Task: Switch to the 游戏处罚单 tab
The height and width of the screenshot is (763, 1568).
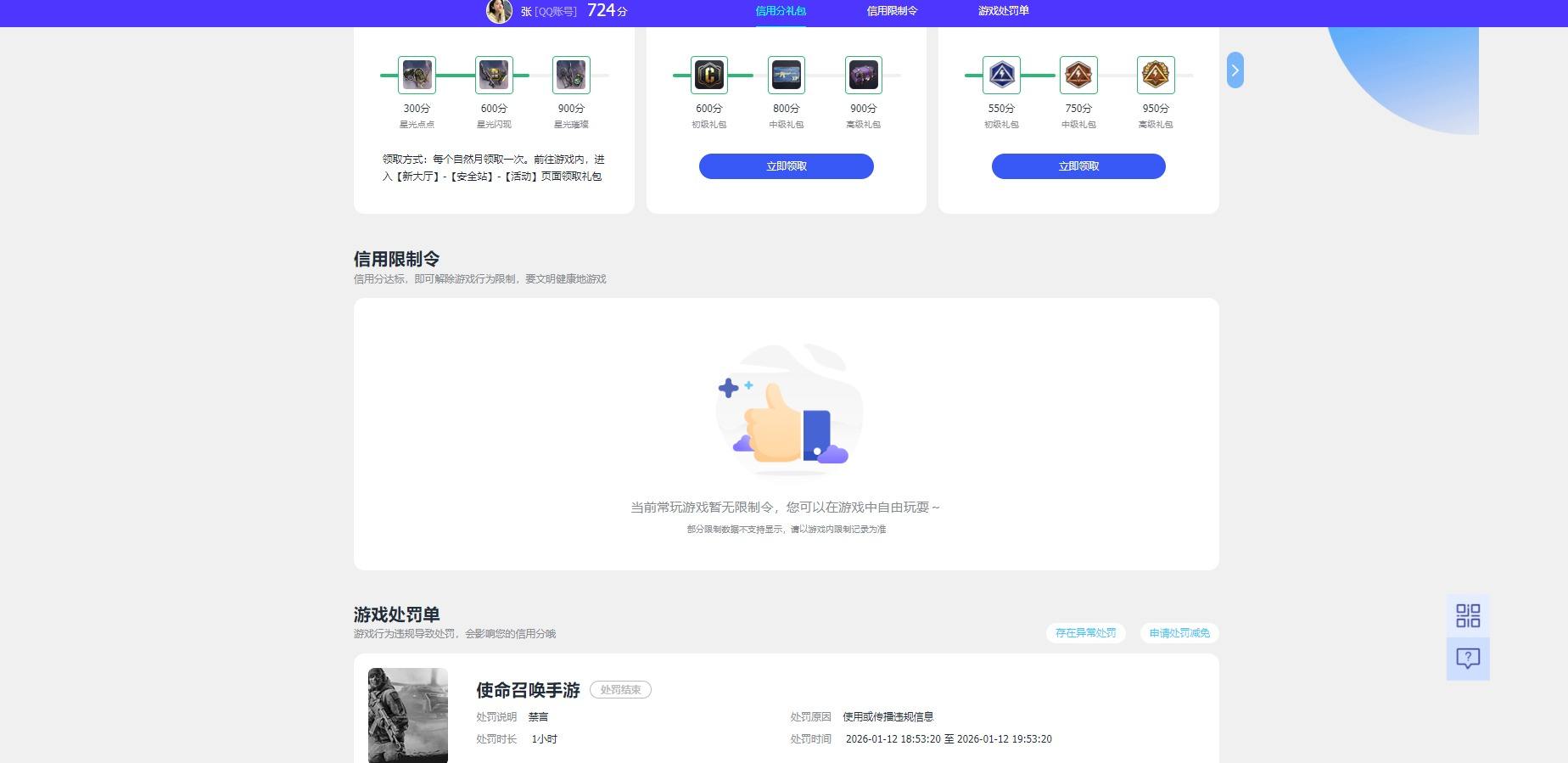Action: point(1003,11)
